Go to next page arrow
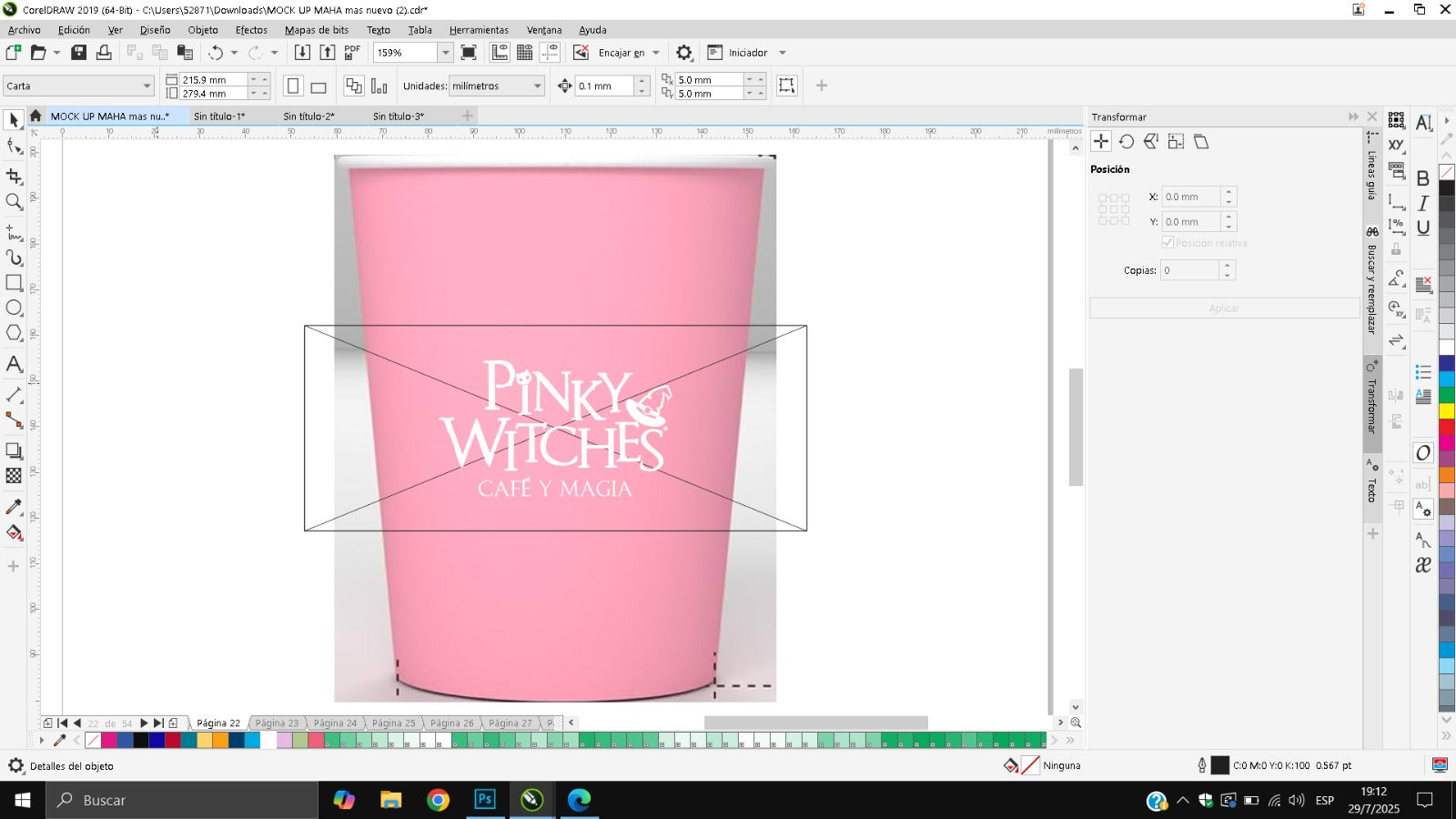The image size is (1456, 819). click(144, 723)
